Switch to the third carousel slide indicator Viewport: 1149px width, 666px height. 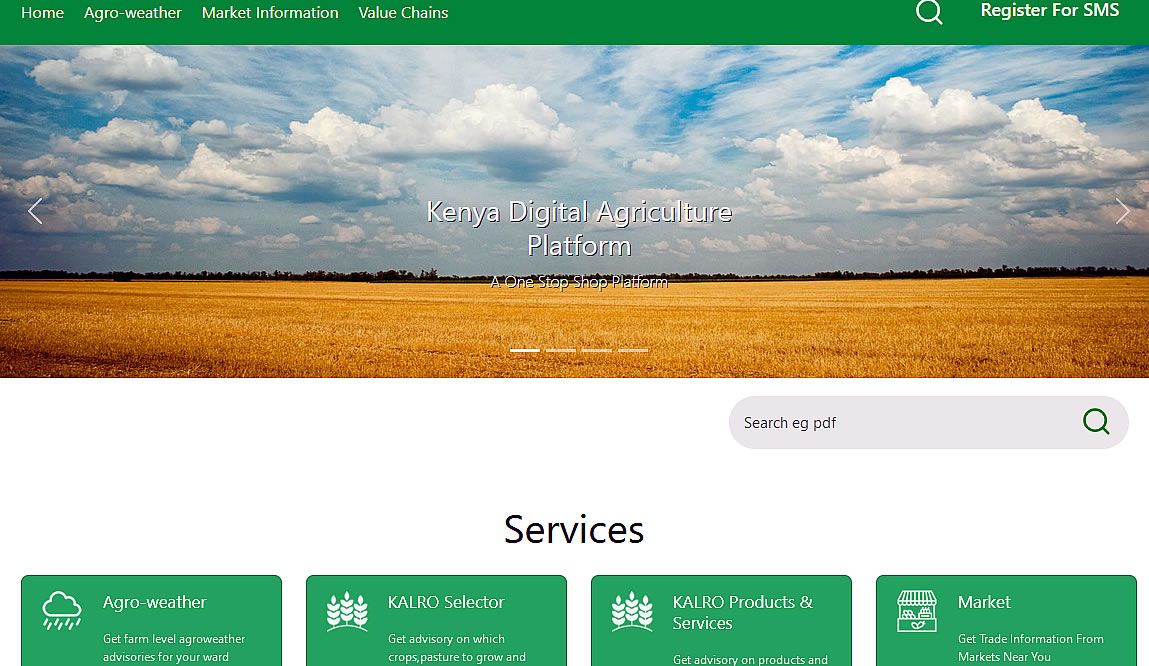(x=597, y=350)
